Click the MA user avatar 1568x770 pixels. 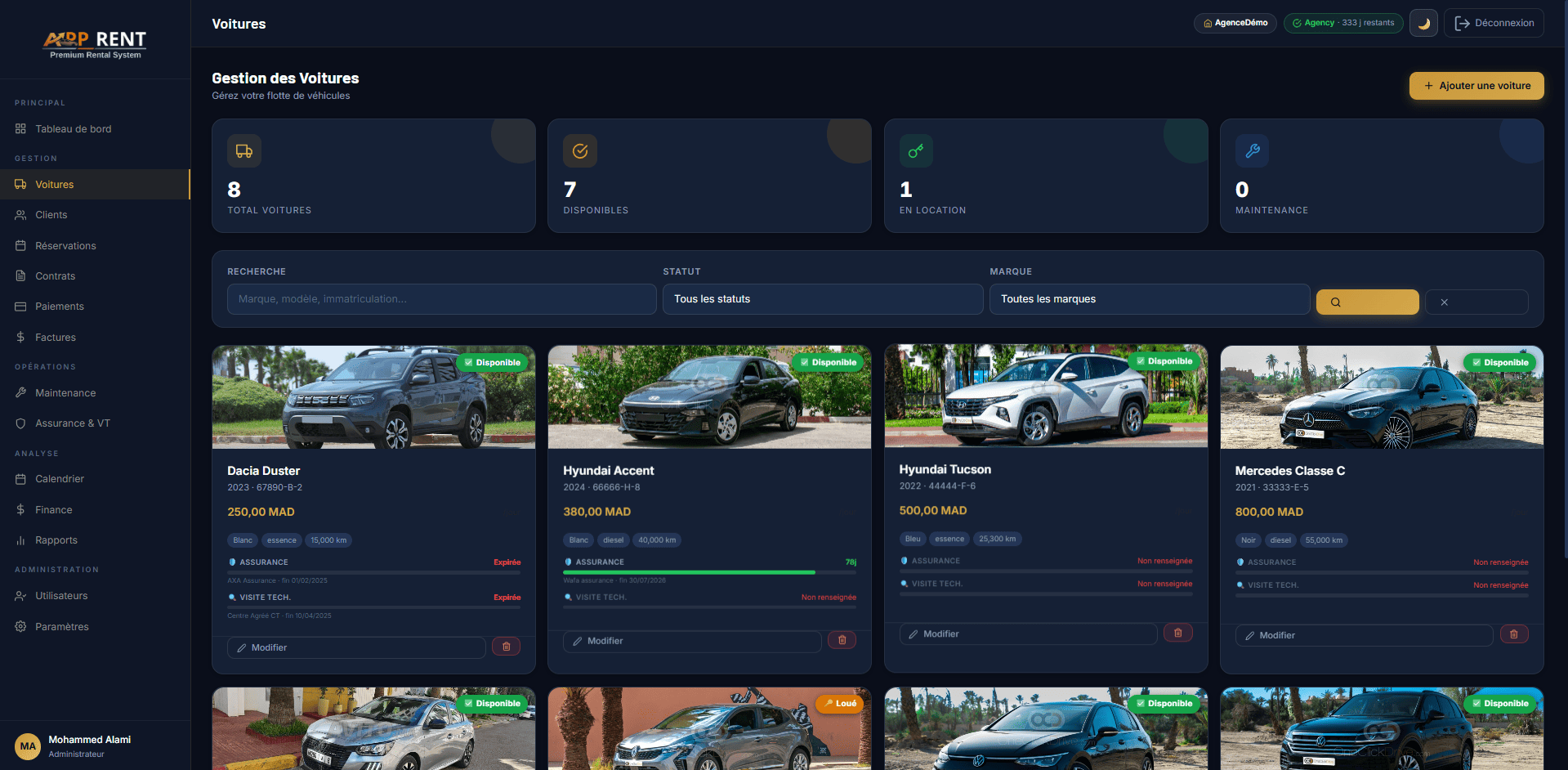click(28, 746)
